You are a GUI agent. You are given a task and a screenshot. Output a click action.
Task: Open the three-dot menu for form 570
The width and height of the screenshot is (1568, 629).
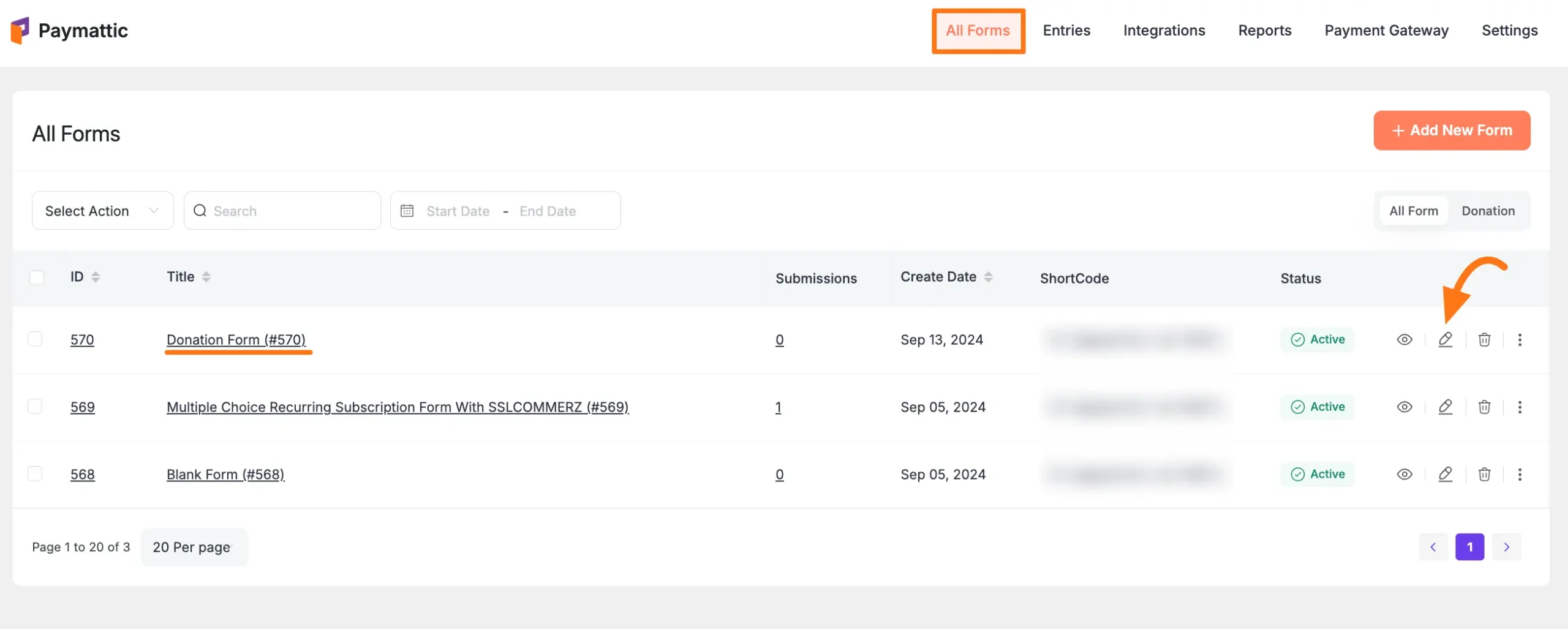1520,339
